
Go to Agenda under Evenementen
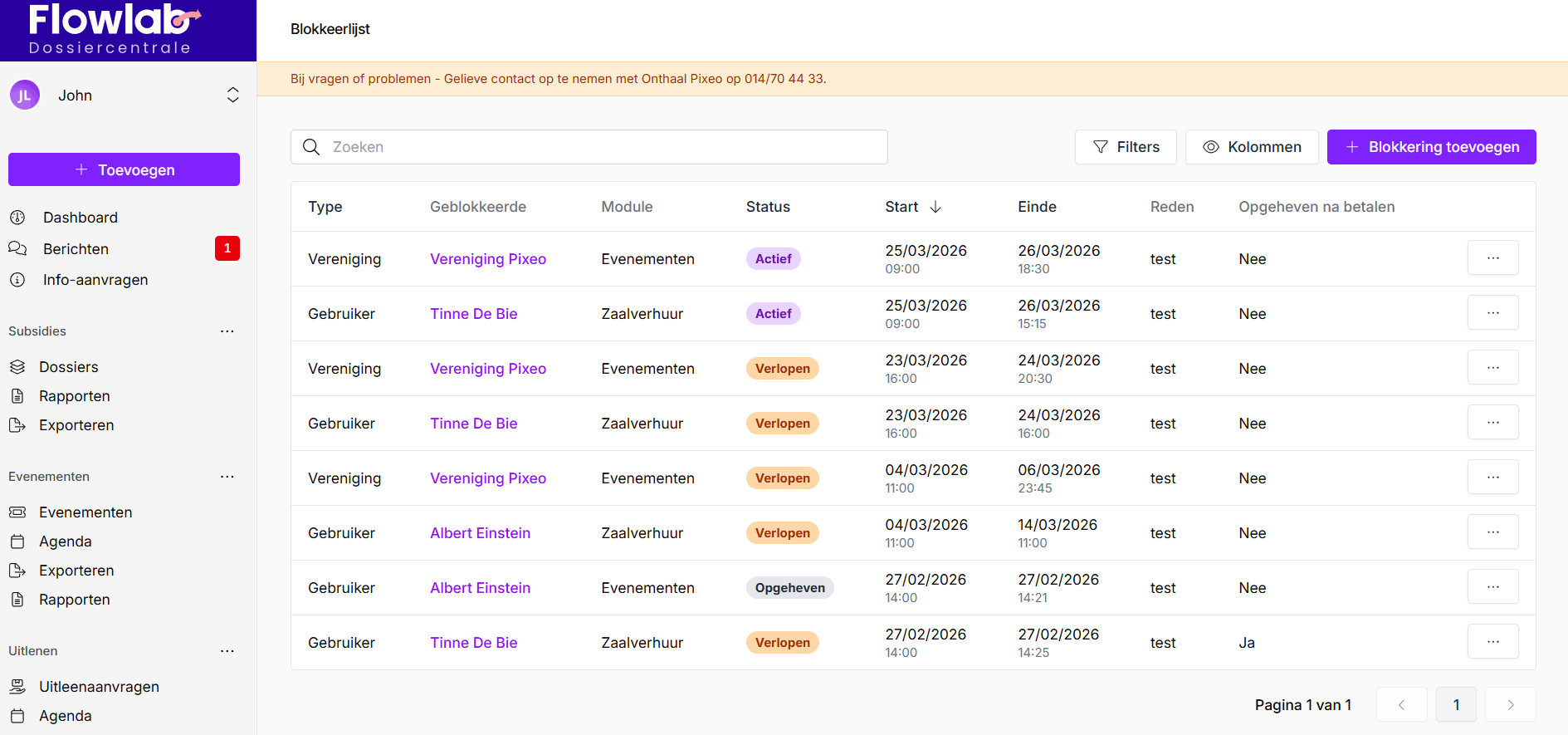pyautogui.click(x=65, y=541)
